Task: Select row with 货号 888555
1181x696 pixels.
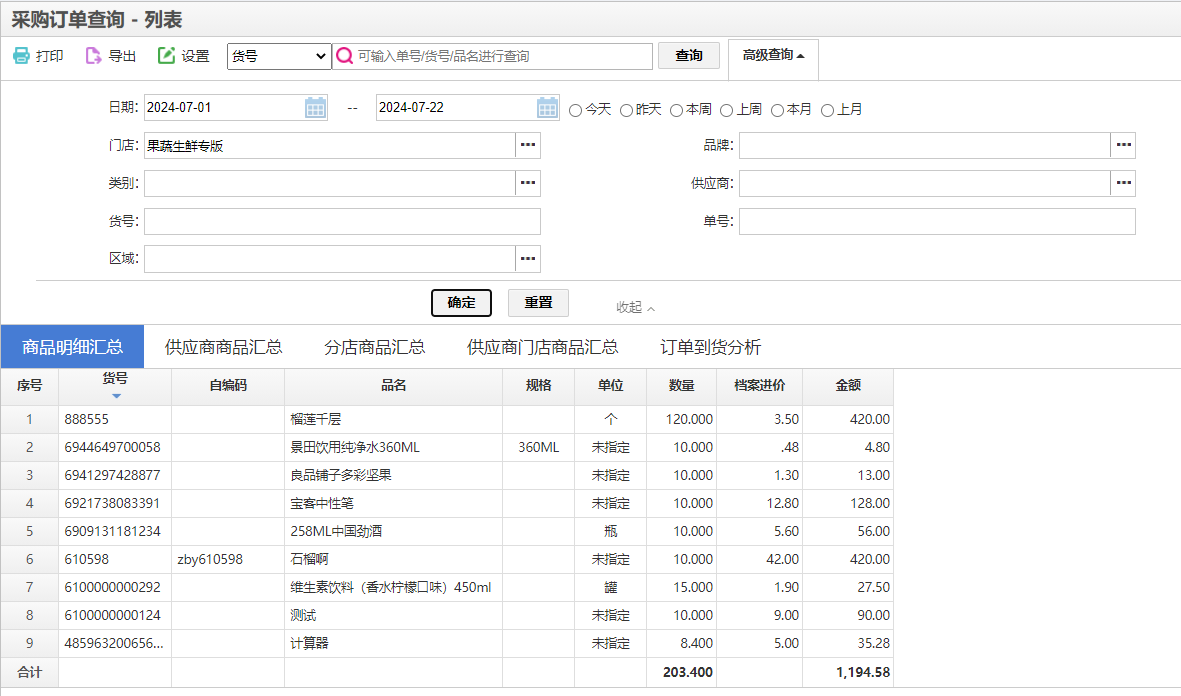Action: click(447, 419)
